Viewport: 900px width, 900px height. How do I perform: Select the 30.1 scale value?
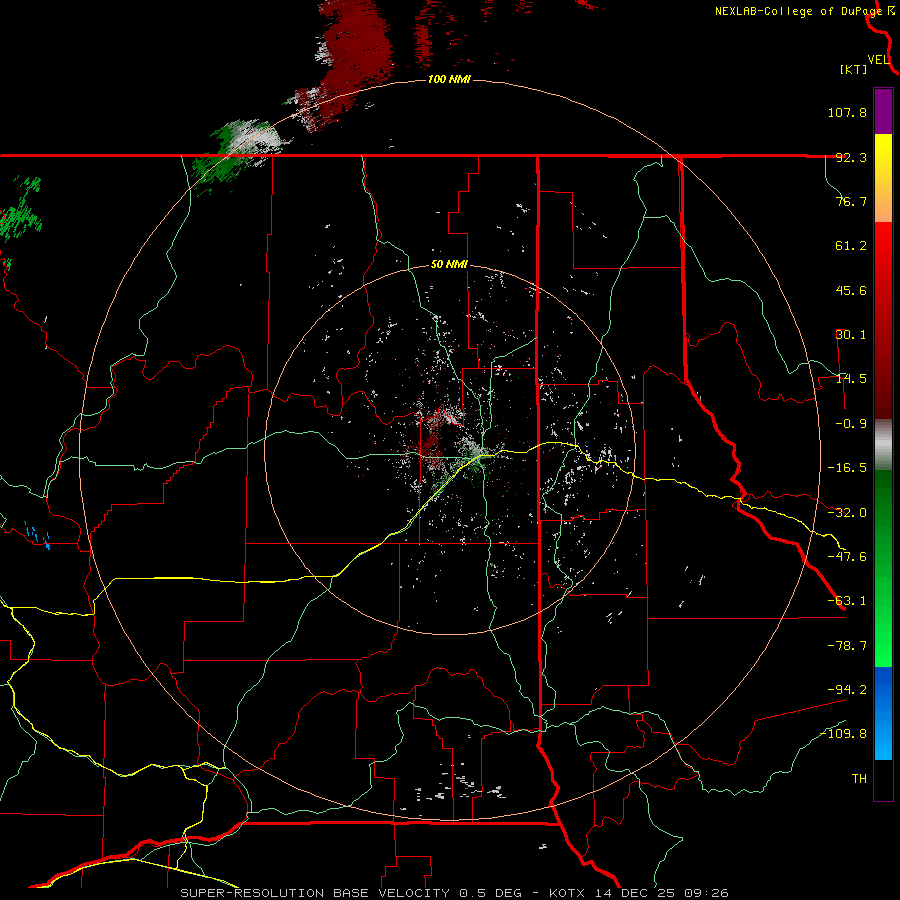[x=851, y=335]
